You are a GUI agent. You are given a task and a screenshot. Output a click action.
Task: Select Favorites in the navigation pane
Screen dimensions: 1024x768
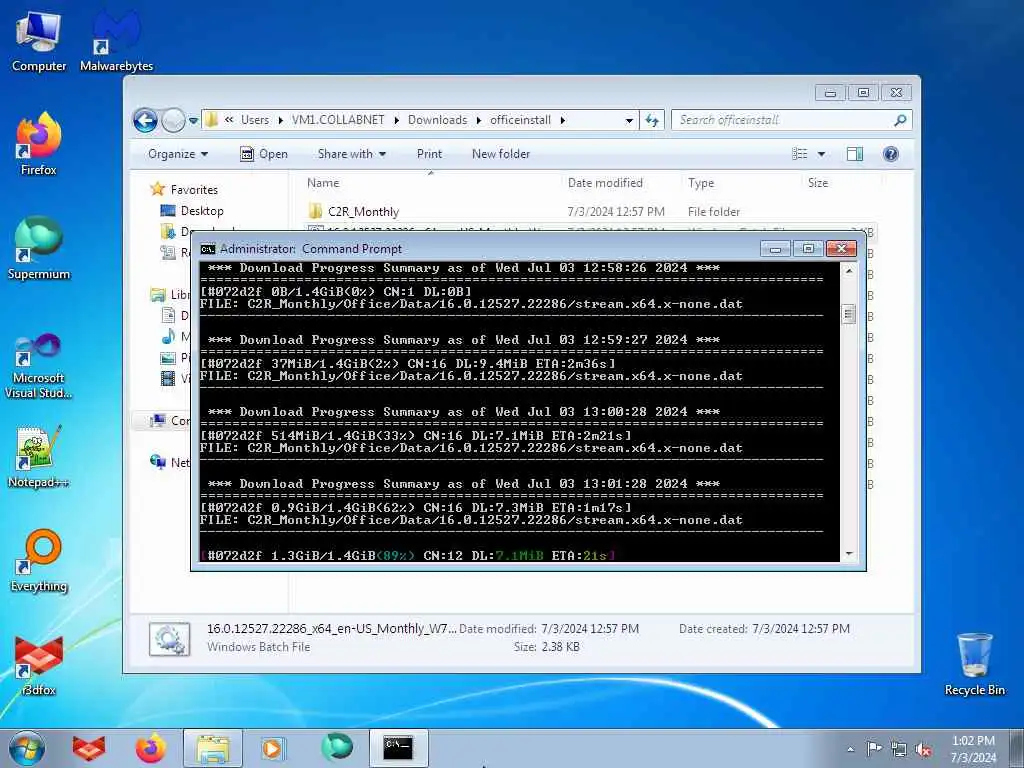[194, 189]
